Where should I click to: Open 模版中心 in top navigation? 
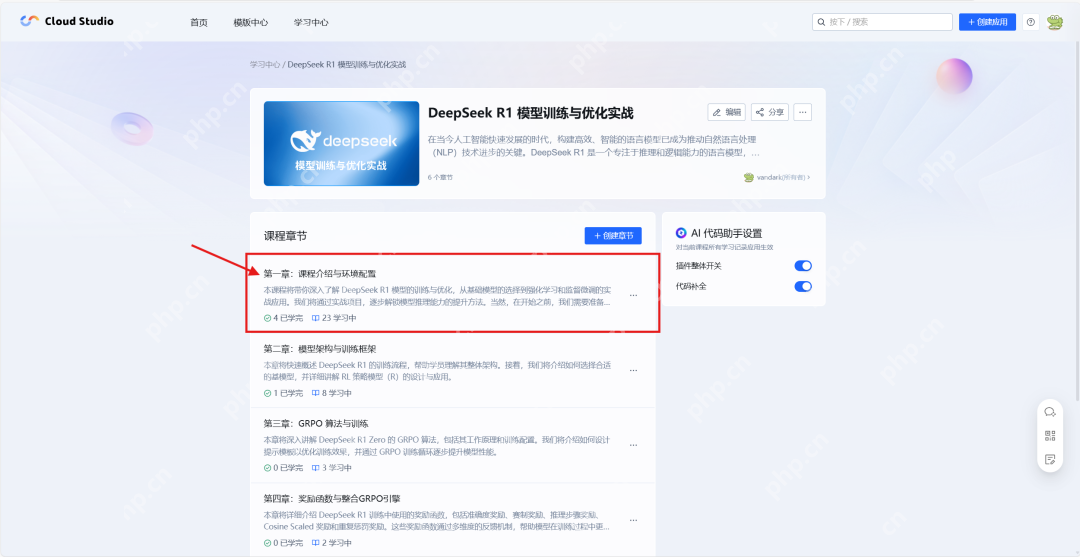[x=251, y=22]
